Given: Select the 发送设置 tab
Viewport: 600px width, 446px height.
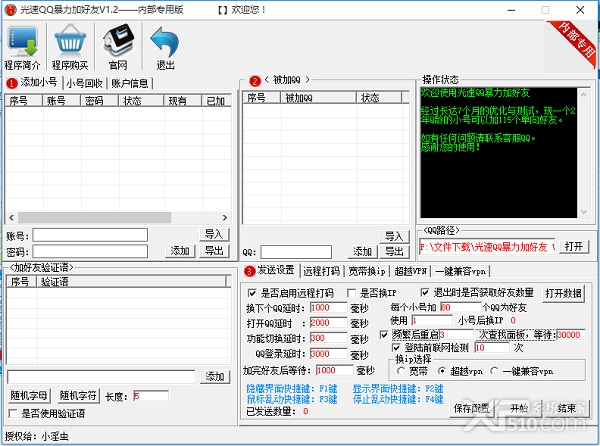Looking at the screenshot, I should 271,270.
